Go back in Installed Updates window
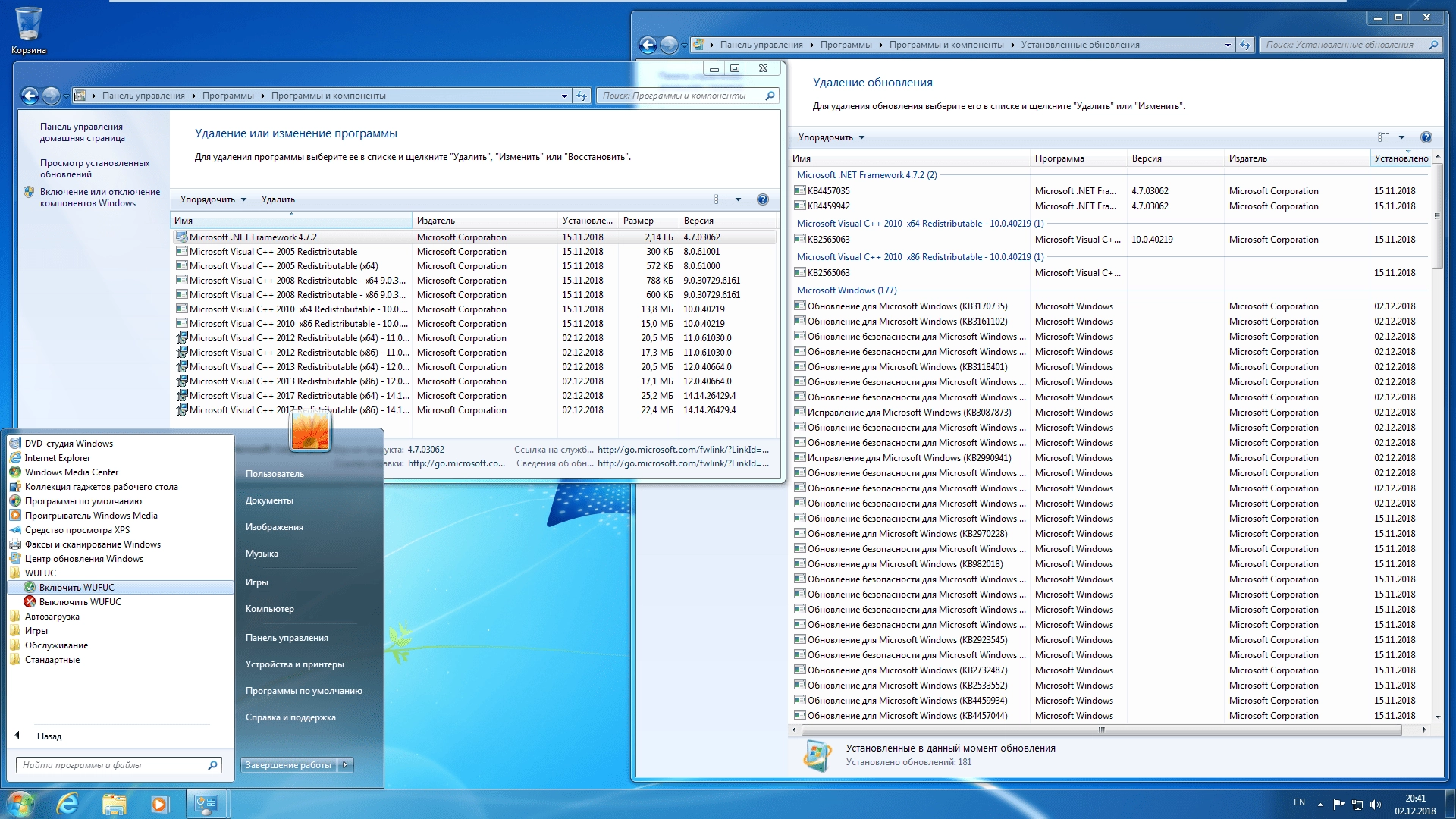The image size is (1456, 819). pos(648,45)
